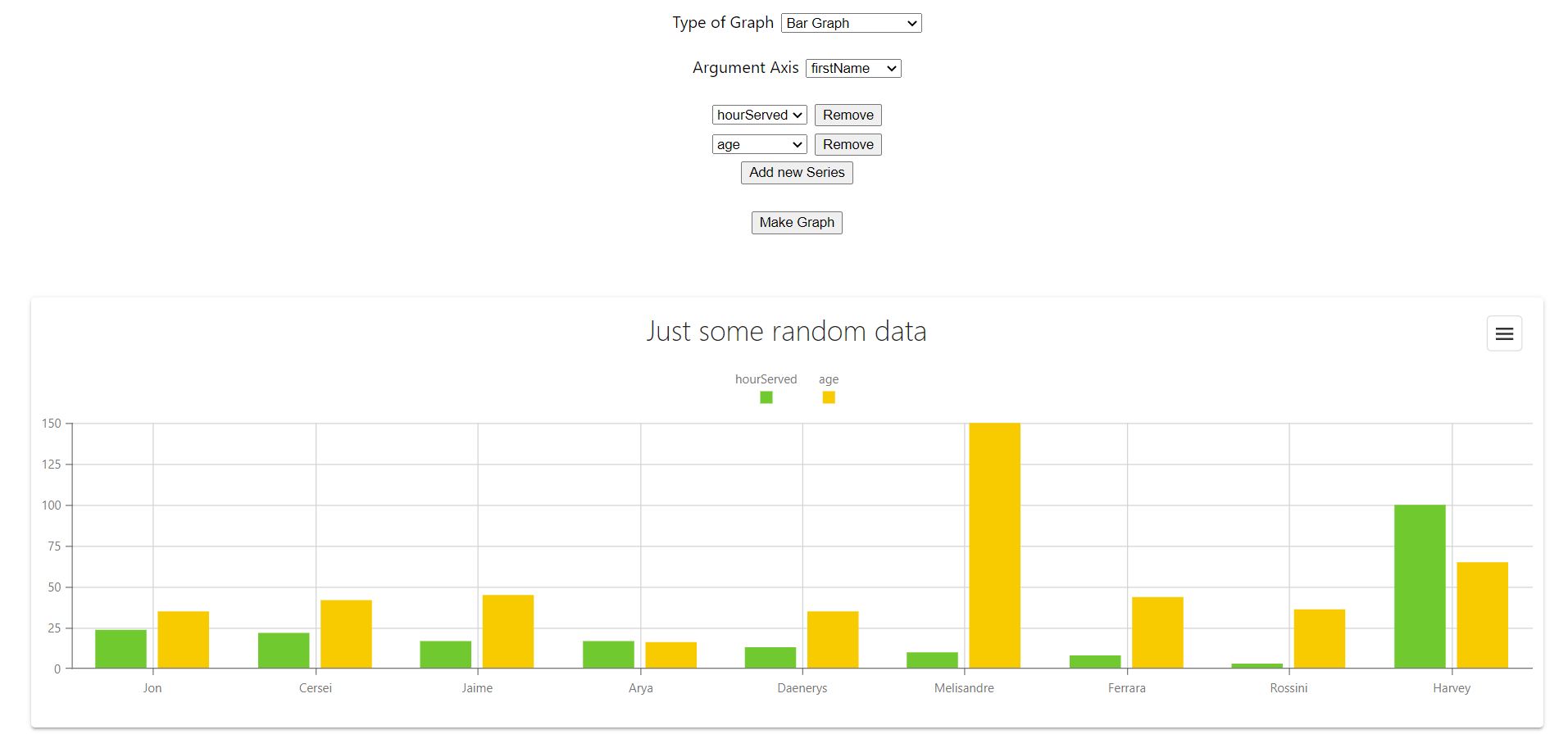The width and height of the screenshot is (1568, 748).
Task: Click the 100 value axis label
Action: 52,505
